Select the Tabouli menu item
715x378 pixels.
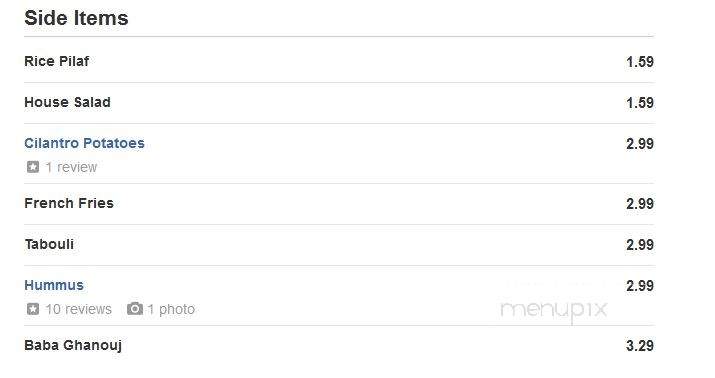tap(49, 244)
